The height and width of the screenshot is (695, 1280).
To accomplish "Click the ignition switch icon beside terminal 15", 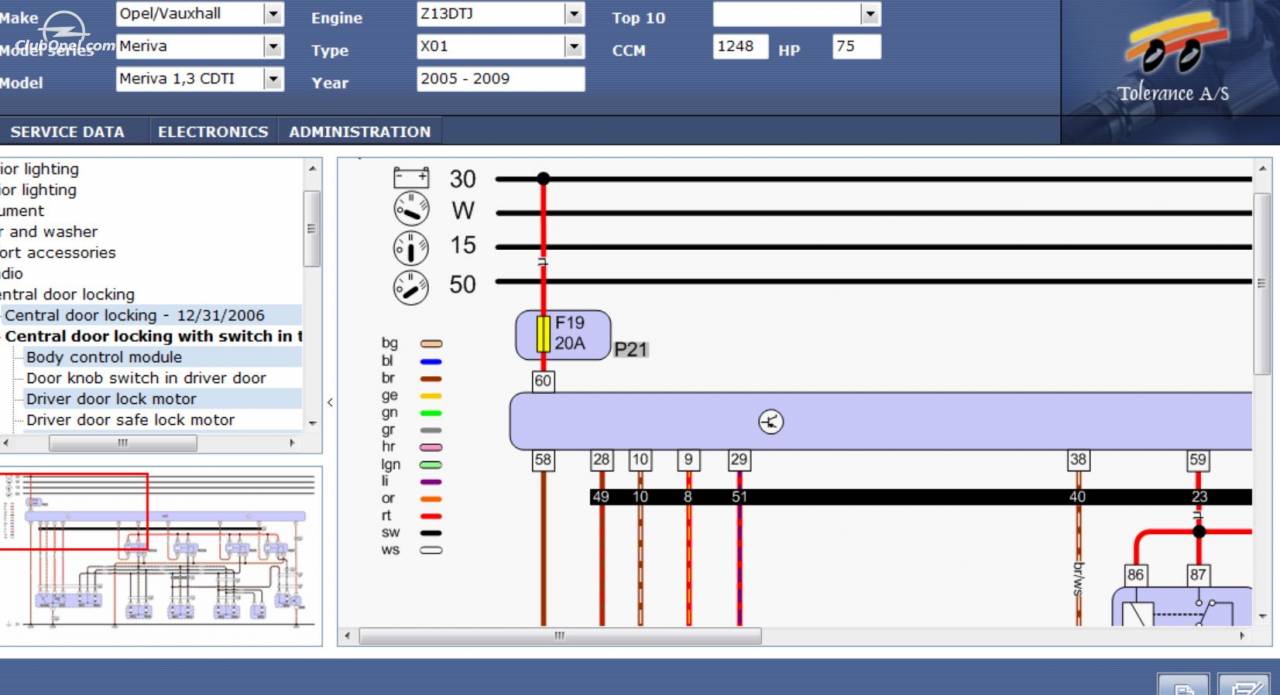I will pyautogui.click(x=411, y=247).
